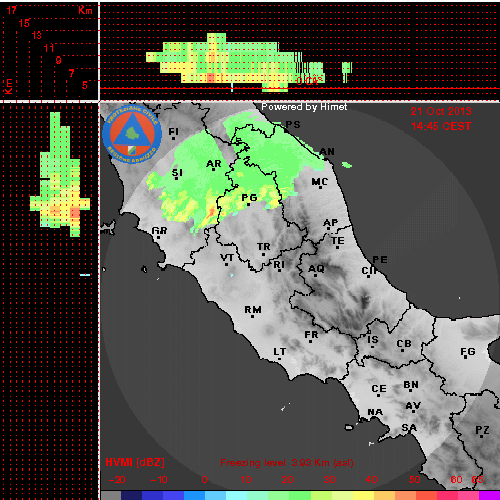Click the Protezione Civile Regione Abruzzo logo
The height and width of the screenshot is (500, 500).
[132, 134]
